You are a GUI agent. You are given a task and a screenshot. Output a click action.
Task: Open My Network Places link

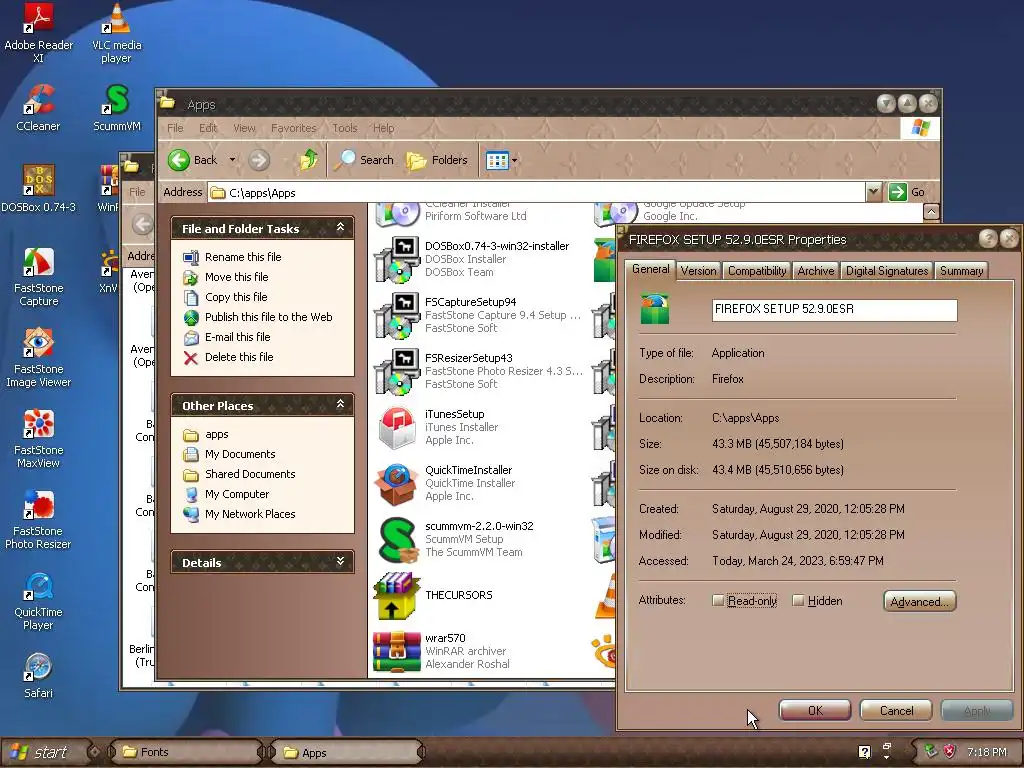250,514
